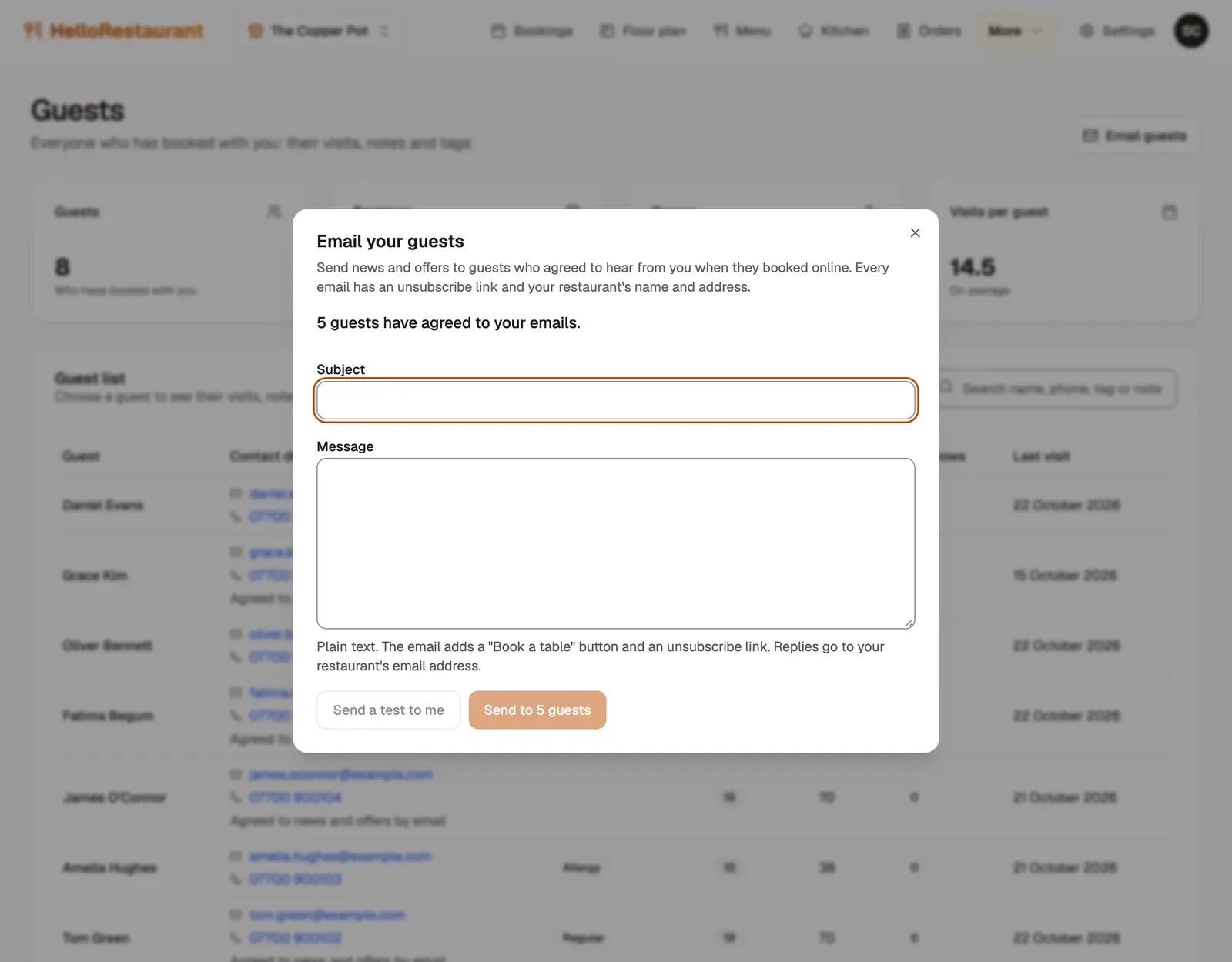The height and width of the screenshot is (962, 1232).
Task: Click into the Subject input field
Action: point(616,400)
